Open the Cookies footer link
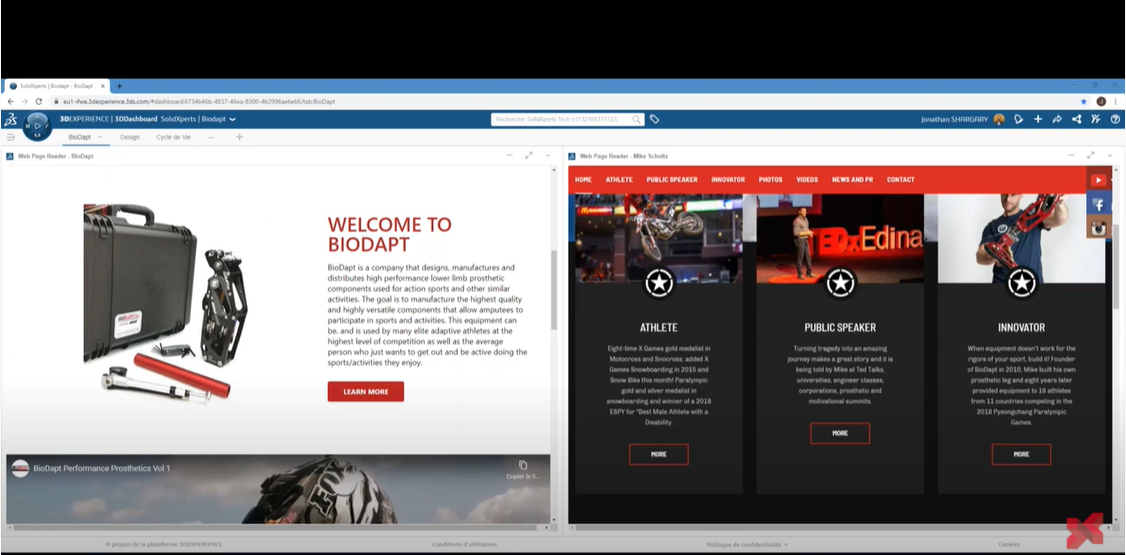 pos(1009,544)
